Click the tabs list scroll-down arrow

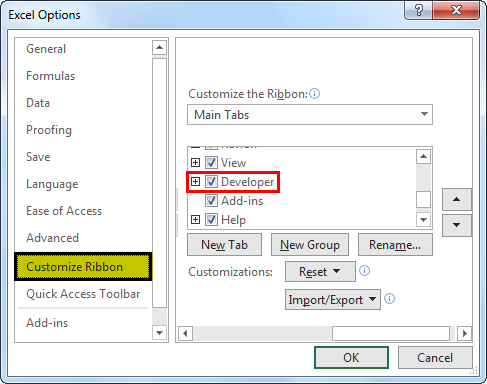click(x=423, y=220)
